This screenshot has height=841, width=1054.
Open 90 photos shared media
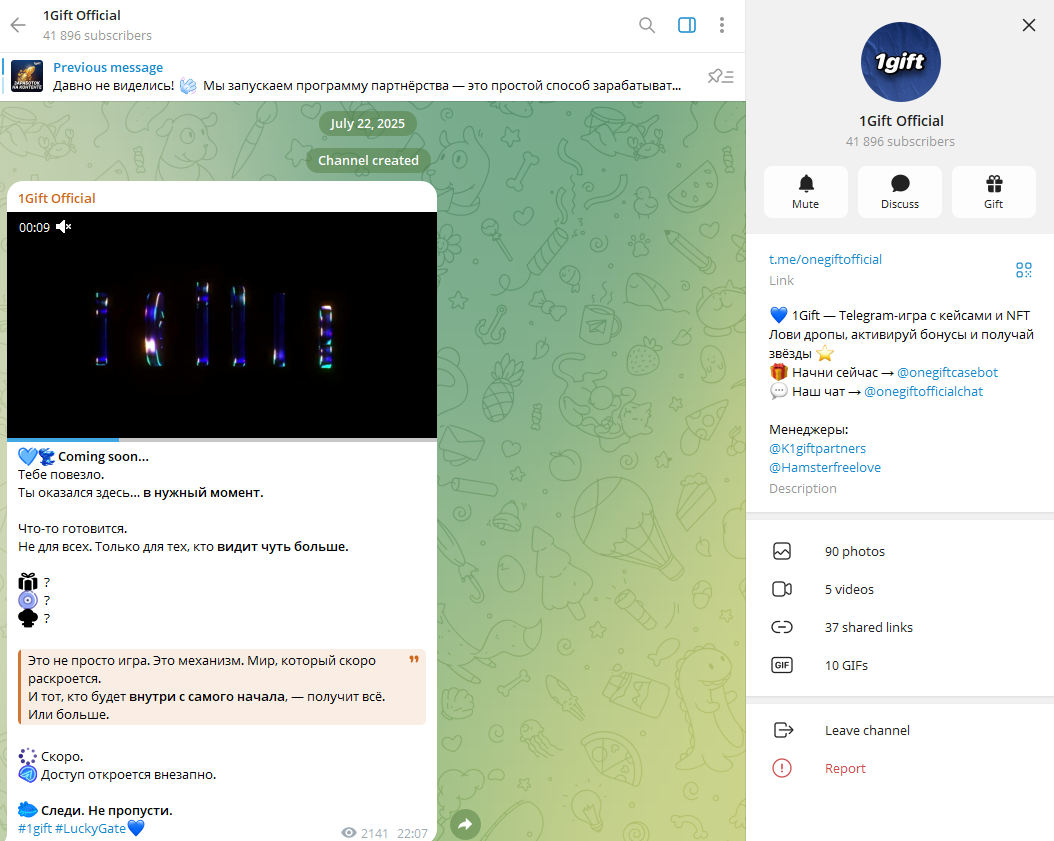click(x=854, y=551)
